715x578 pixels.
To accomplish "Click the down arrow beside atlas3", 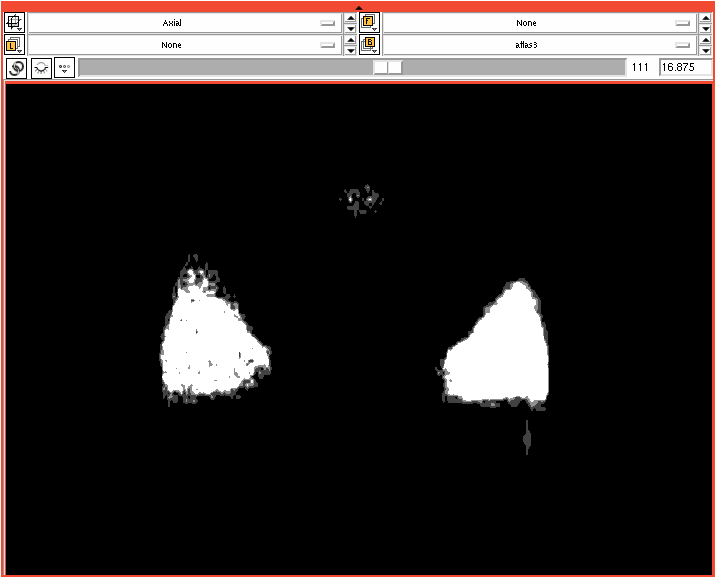I will click(705, 50).
